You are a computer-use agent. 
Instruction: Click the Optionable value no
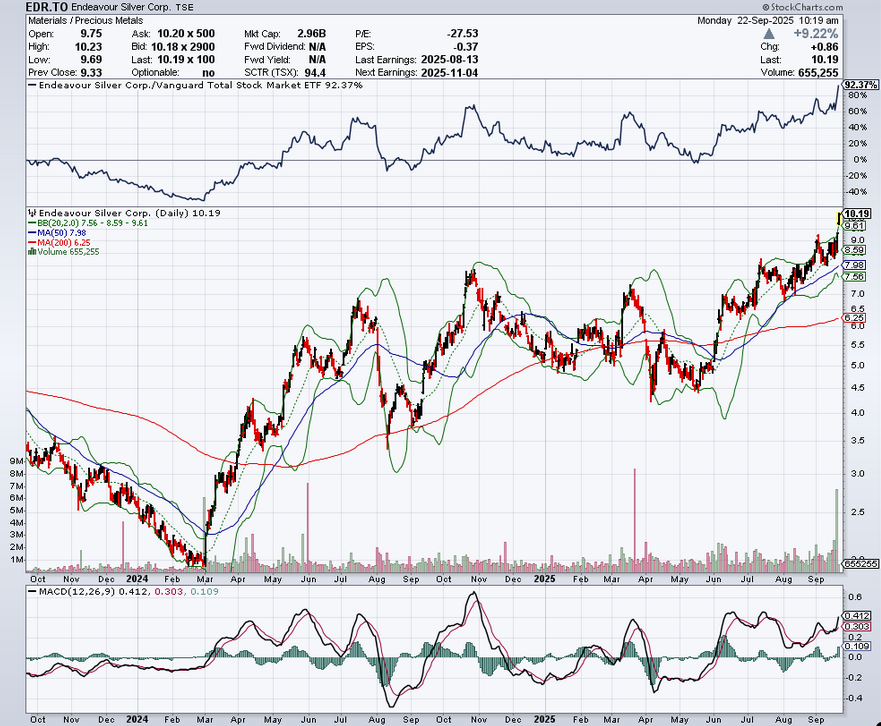tap(208, 72)
